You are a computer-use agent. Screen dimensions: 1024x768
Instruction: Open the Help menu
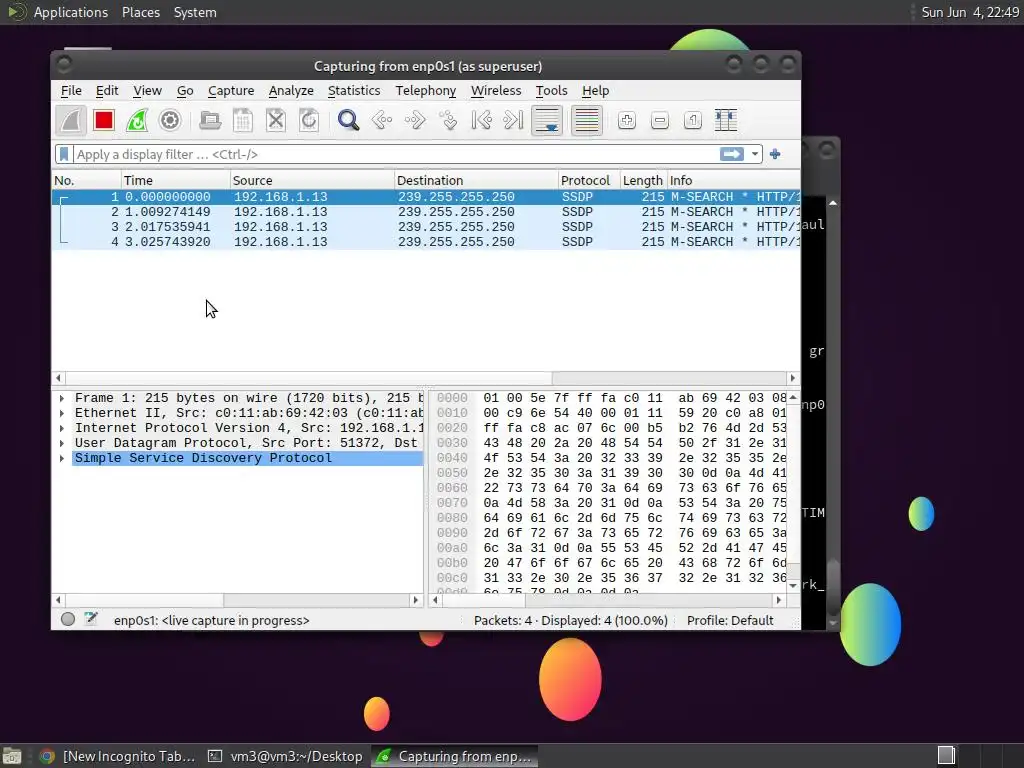(x=596, y=91)
